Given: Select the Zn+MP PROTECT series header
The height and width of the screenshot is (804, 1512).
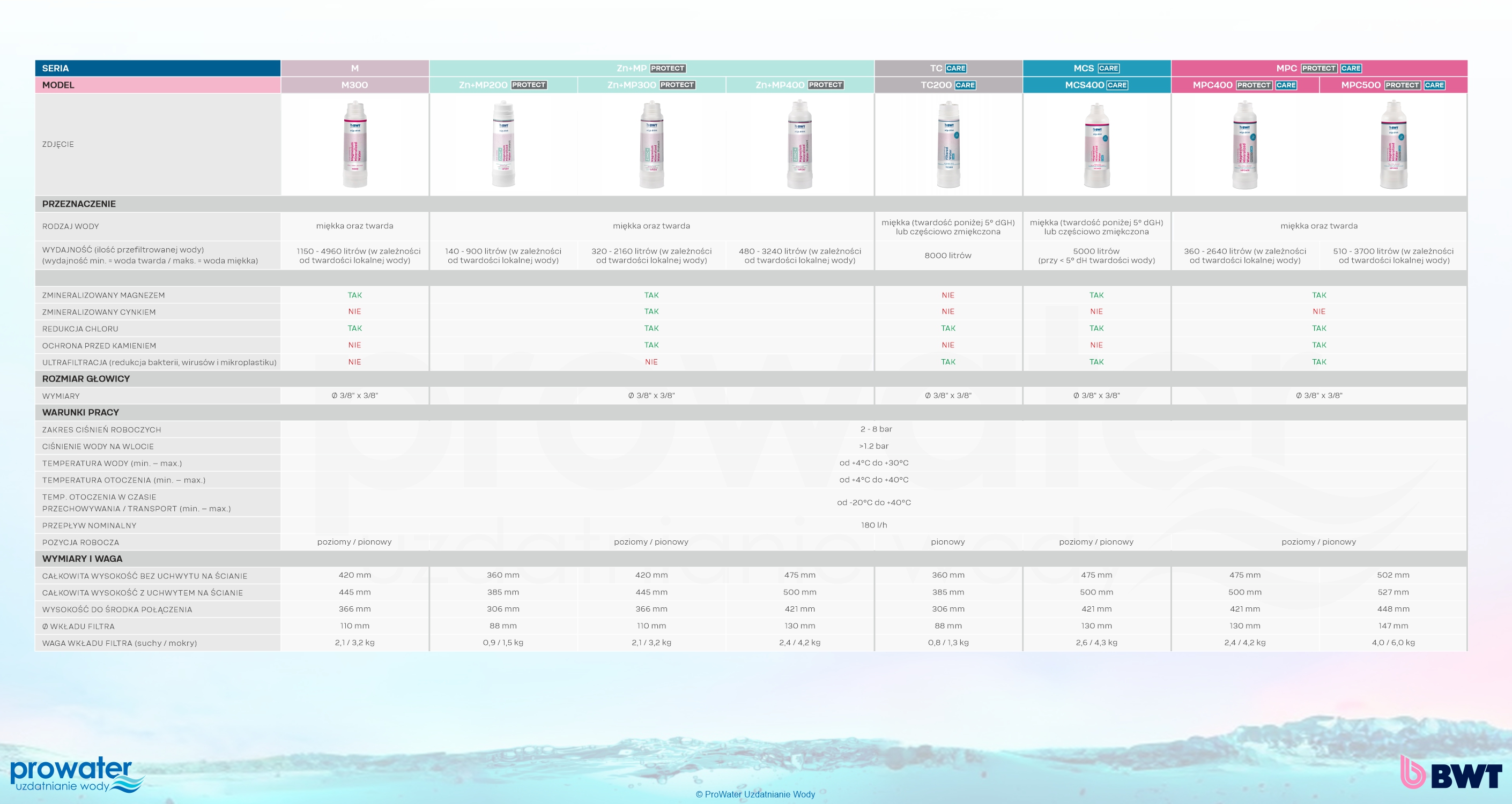Looking at the screenshot, I should (651, 68).
